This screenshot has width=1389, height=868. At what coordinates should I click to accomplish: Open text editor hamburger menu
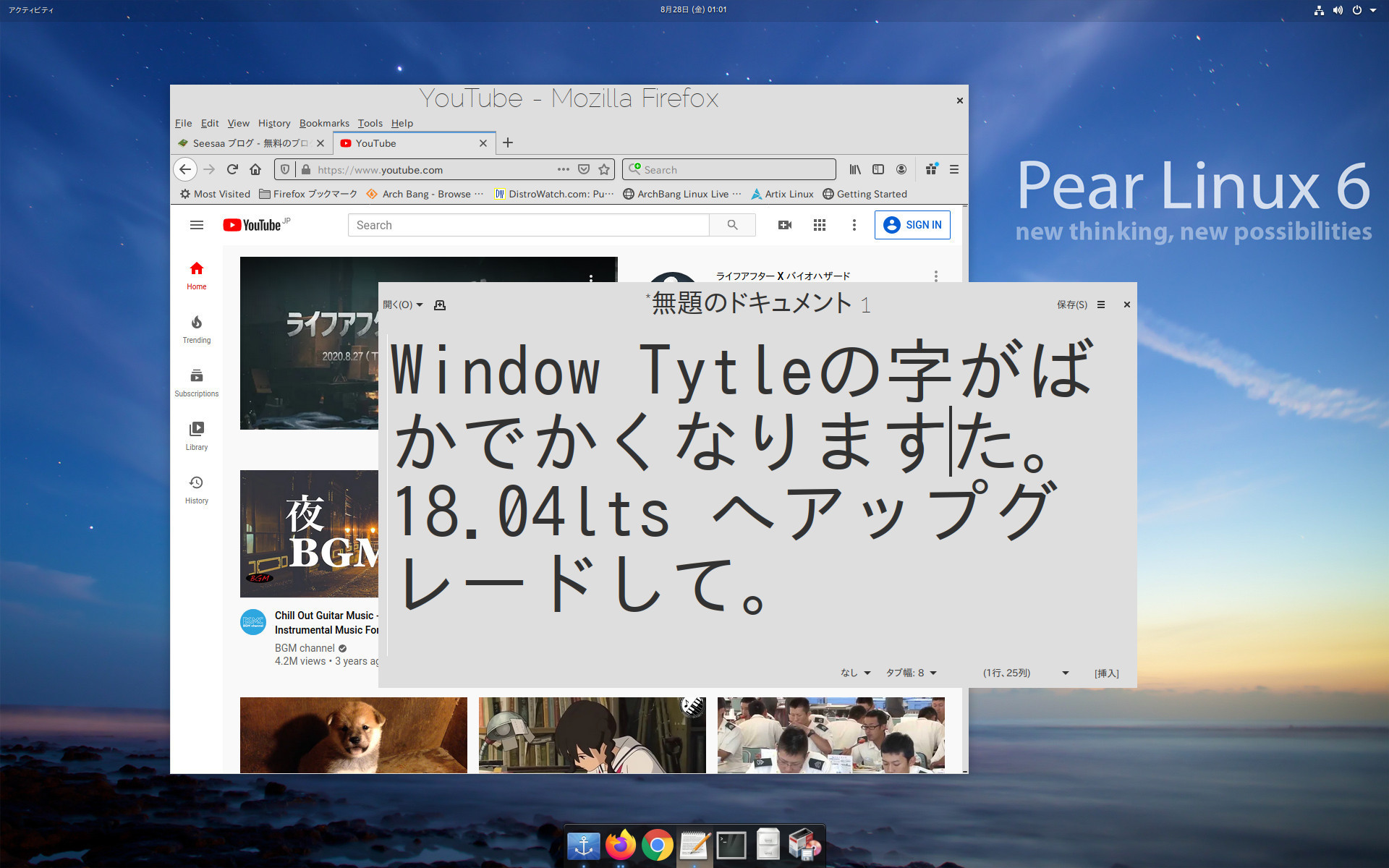[1101, 305]
